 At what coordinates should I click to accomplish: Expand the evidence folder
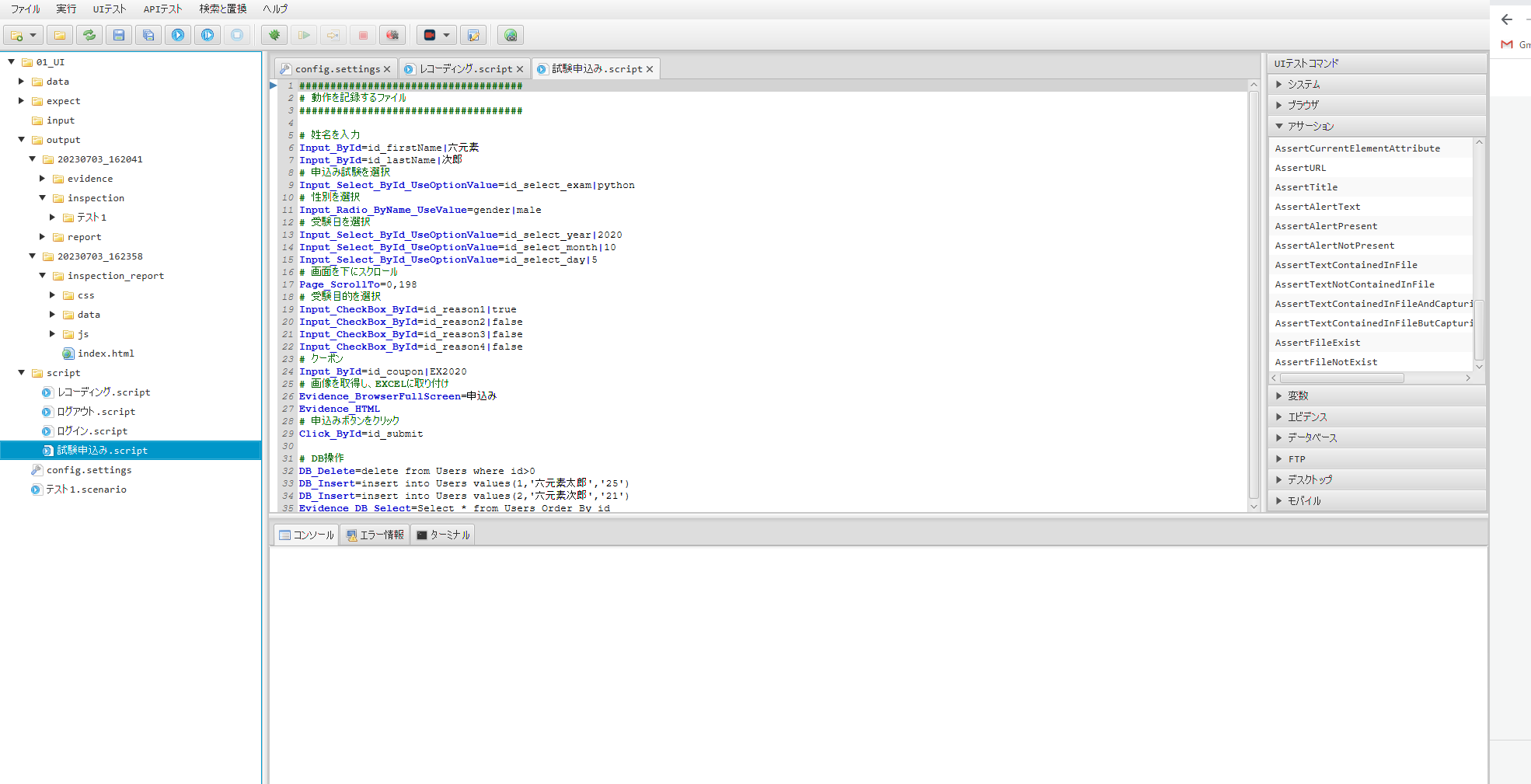42,178
